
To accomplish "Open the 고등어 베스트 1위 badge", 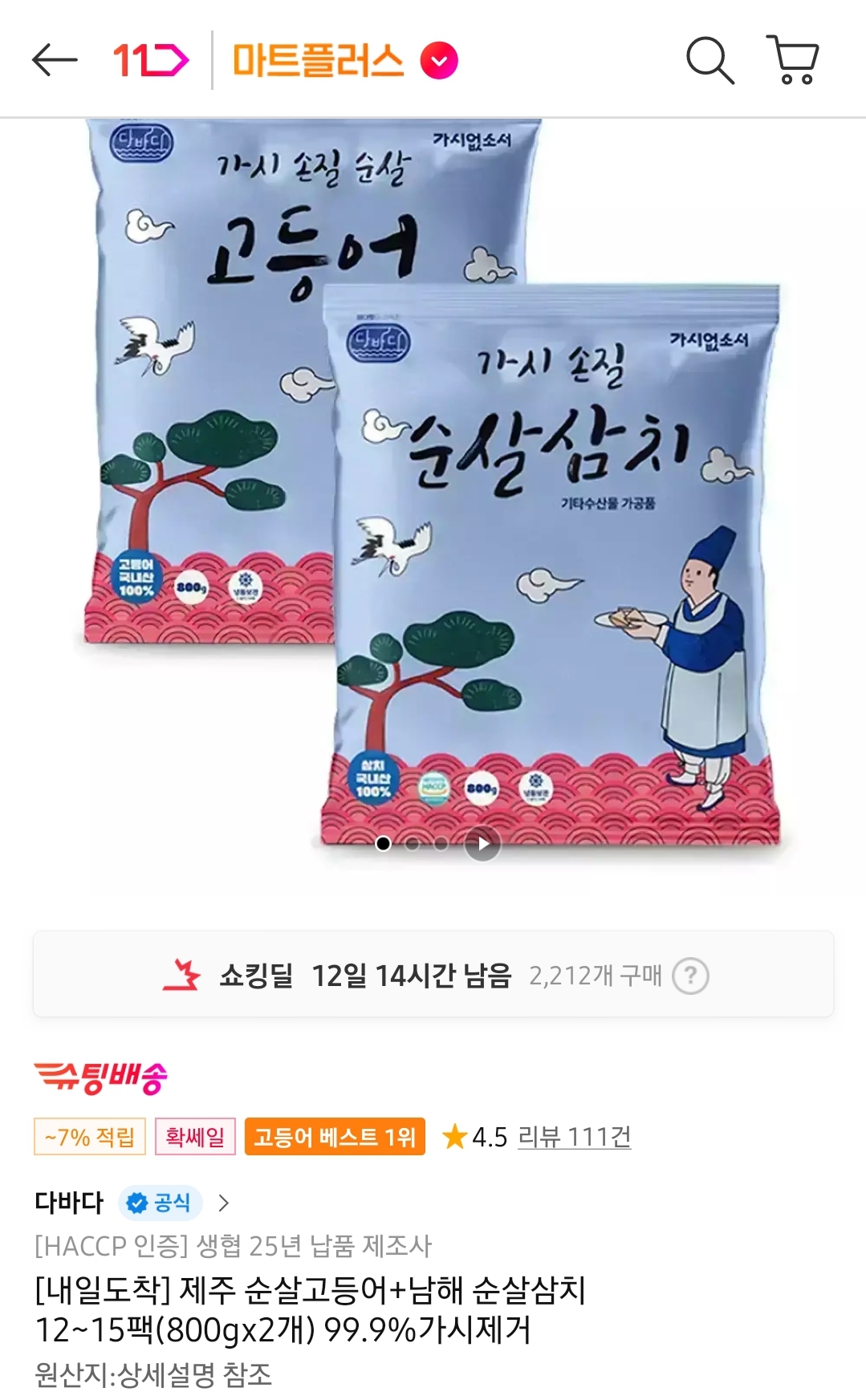I will (335, 1136).
